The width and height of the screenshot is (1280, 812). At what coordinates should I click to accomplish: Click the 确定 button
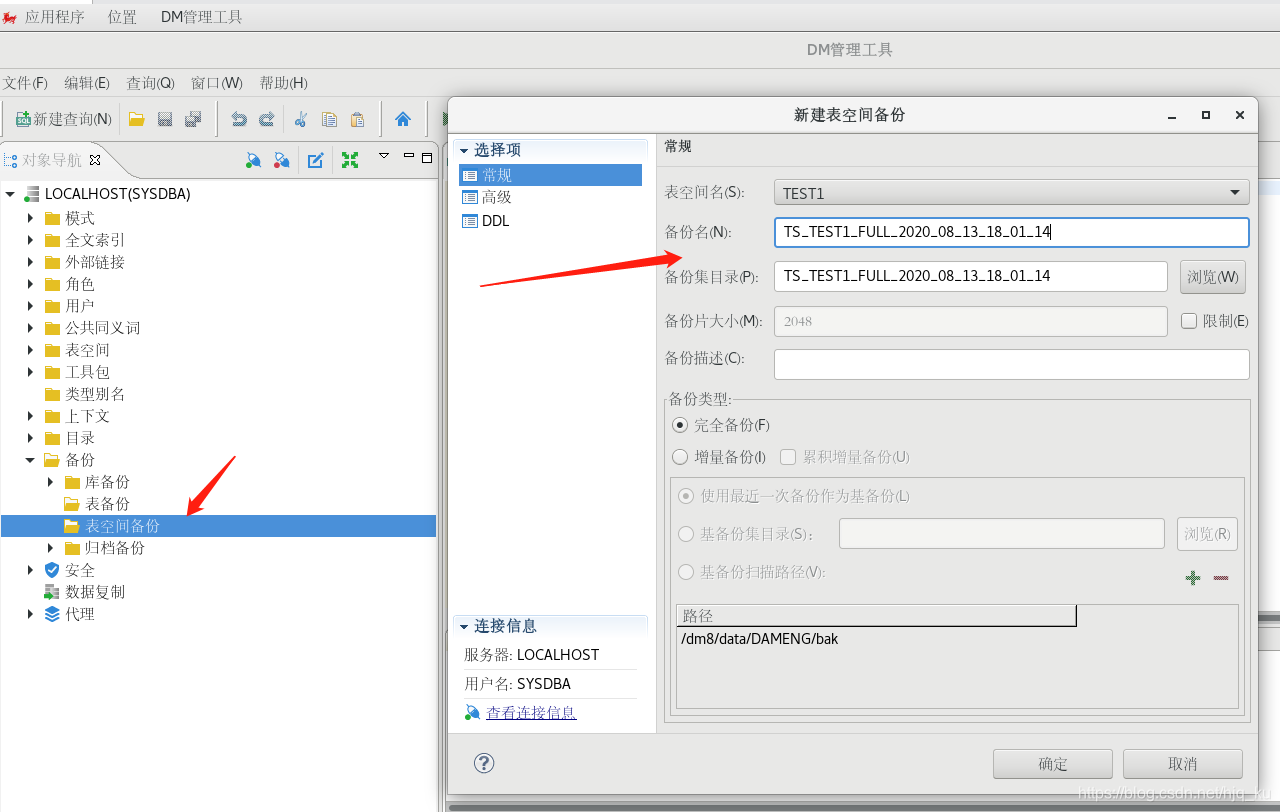pyautogui.click(x=1053, y=764)
